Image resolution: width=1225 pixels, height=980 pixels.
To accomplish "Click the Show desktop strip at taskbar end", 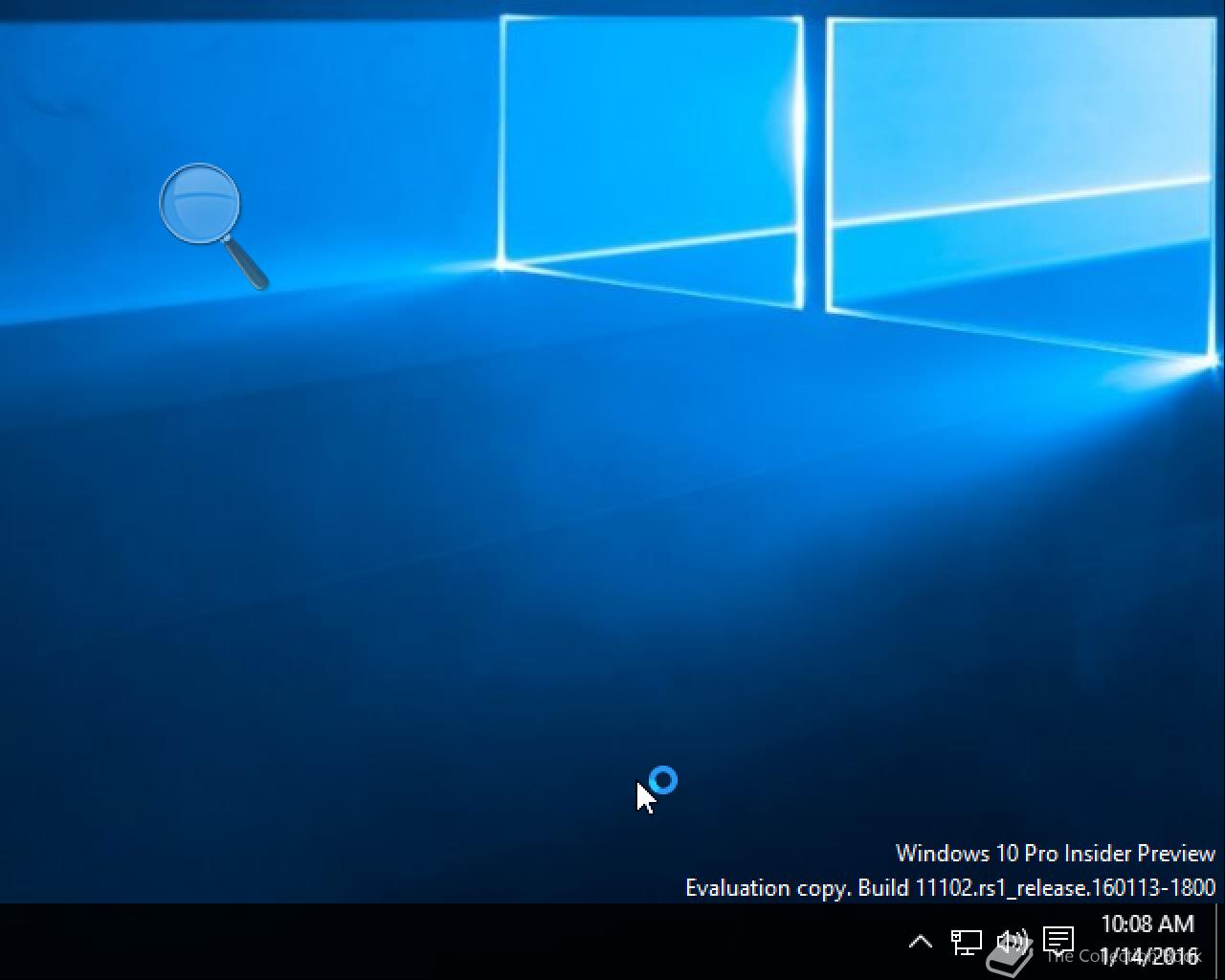I will tap(1219, 942).
